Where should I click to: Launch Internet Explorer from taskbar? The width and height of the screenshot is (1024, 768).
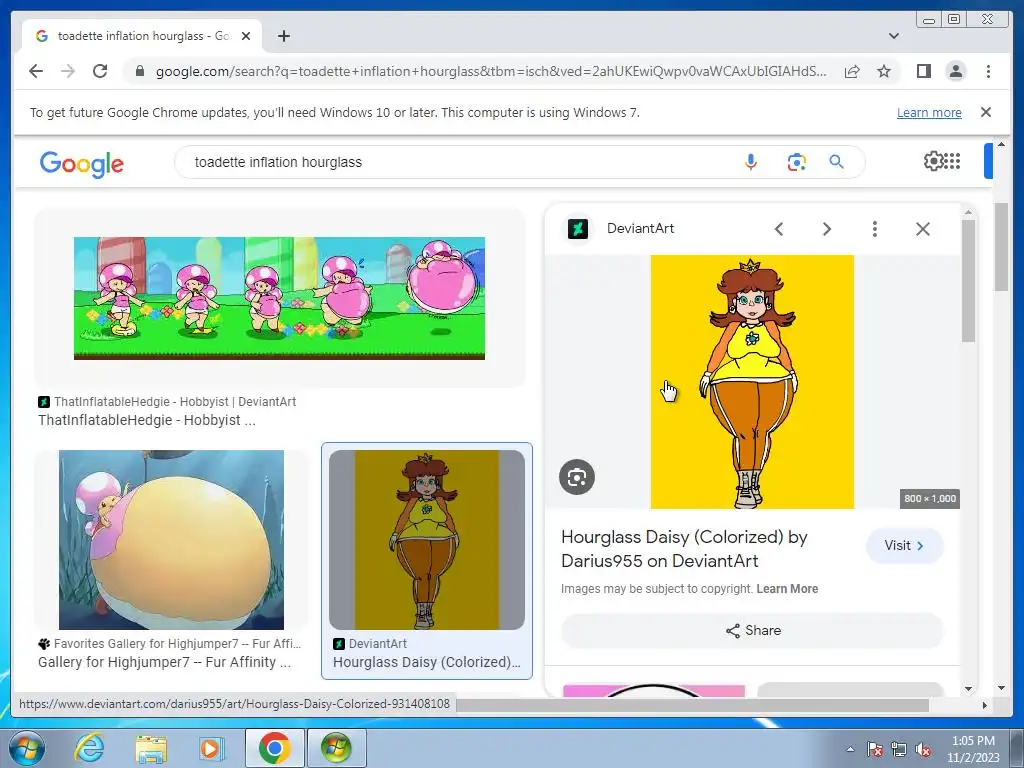tap(89, 748)
